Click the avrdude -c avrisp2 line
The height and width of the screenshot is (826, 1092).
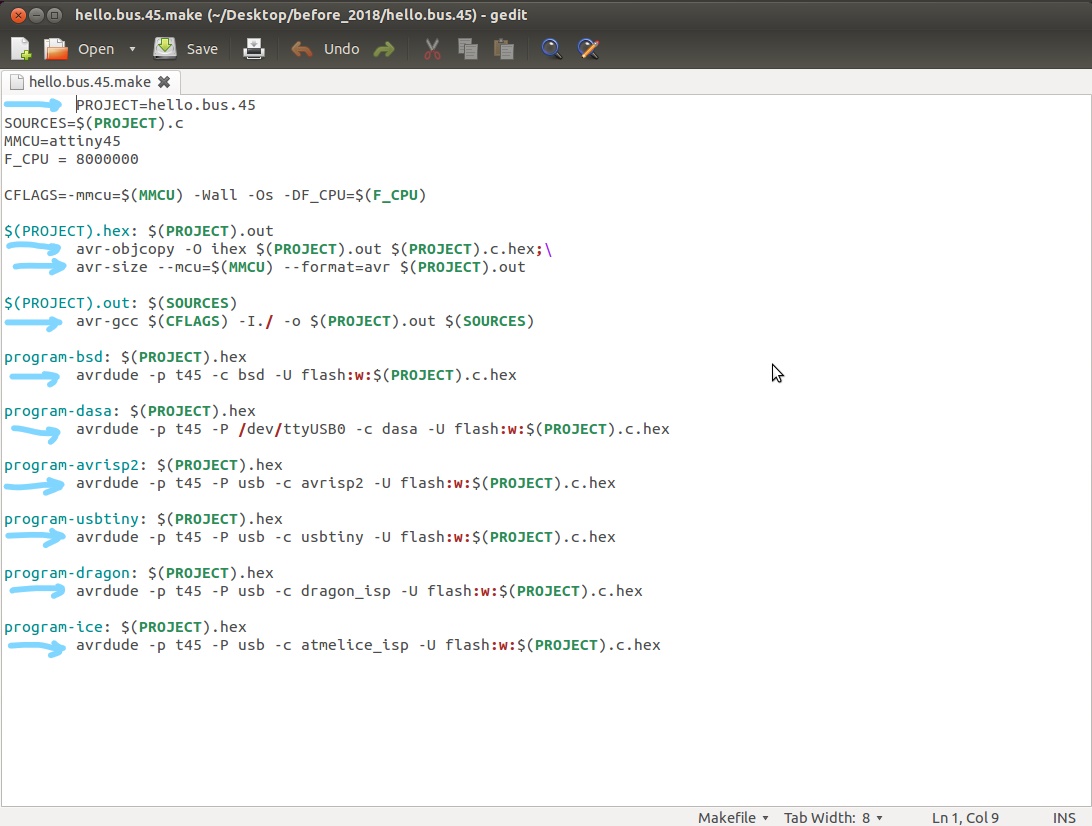click(346, 483)
